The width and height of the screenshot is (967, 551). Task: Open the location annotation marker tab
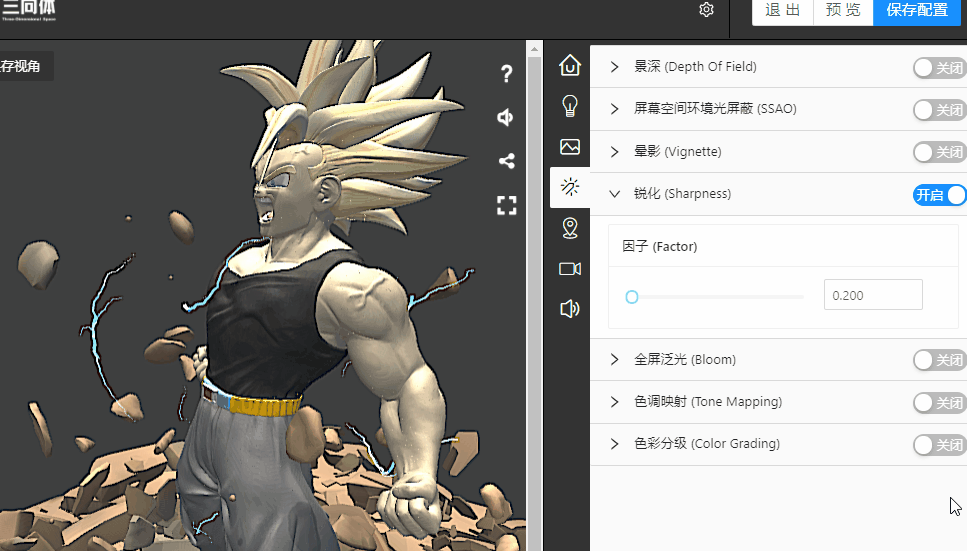point(570,228)
